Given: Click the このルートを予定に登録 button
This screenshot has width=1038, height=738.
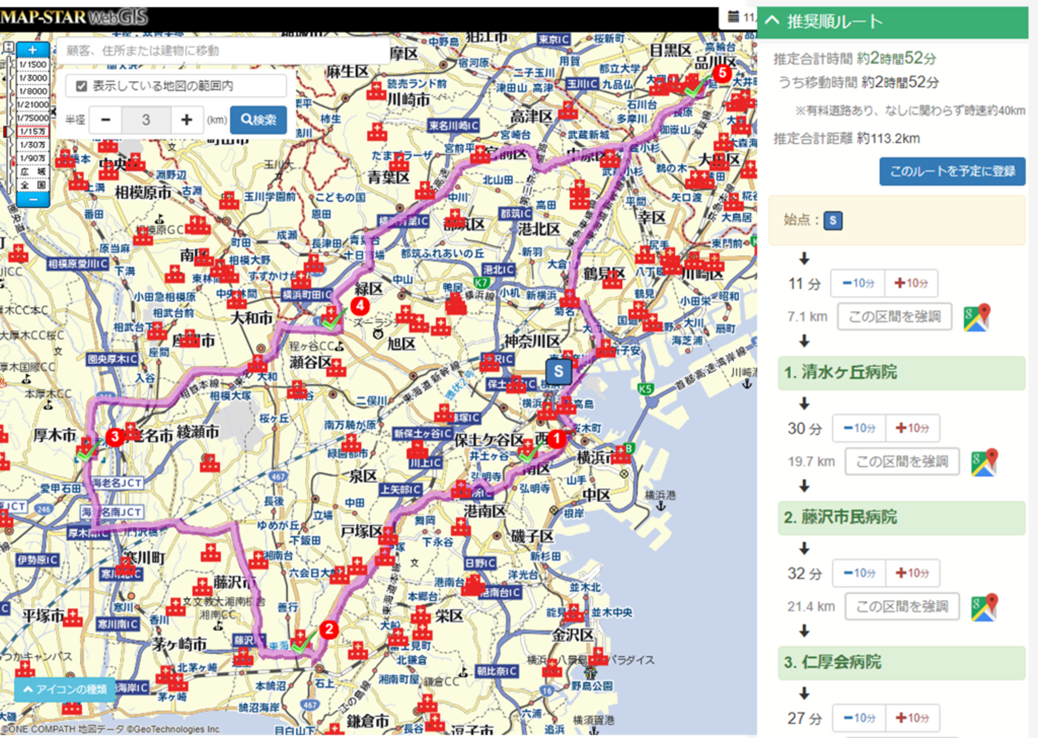Looking at the screenshot, I should 952,171.
